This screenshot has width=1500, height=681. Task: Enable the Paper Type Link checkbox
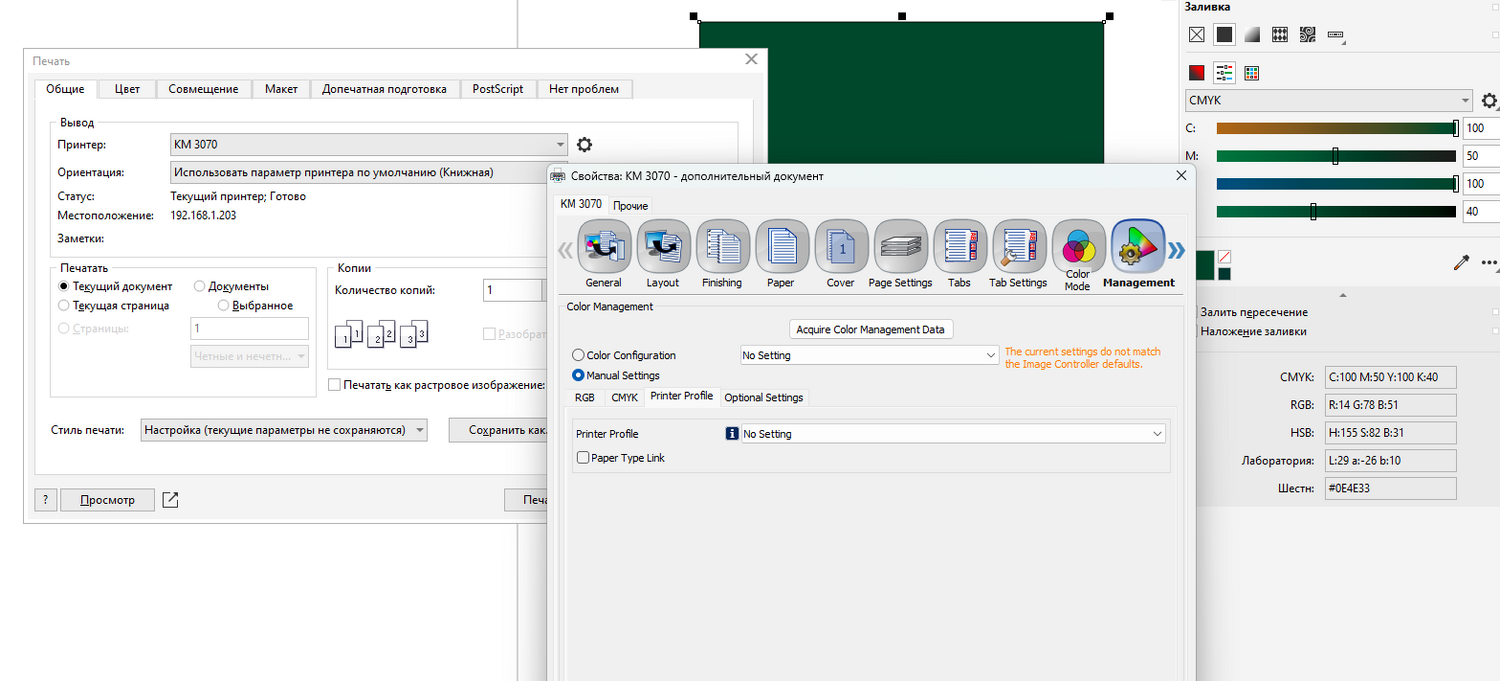(583, 458)
